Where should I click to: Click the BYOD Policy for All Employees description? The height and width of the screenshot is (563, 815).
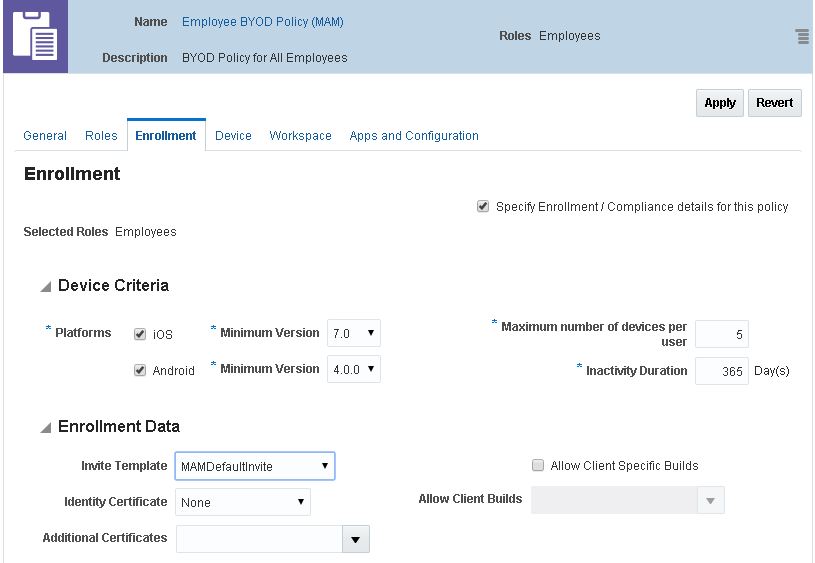pos(265,58)
